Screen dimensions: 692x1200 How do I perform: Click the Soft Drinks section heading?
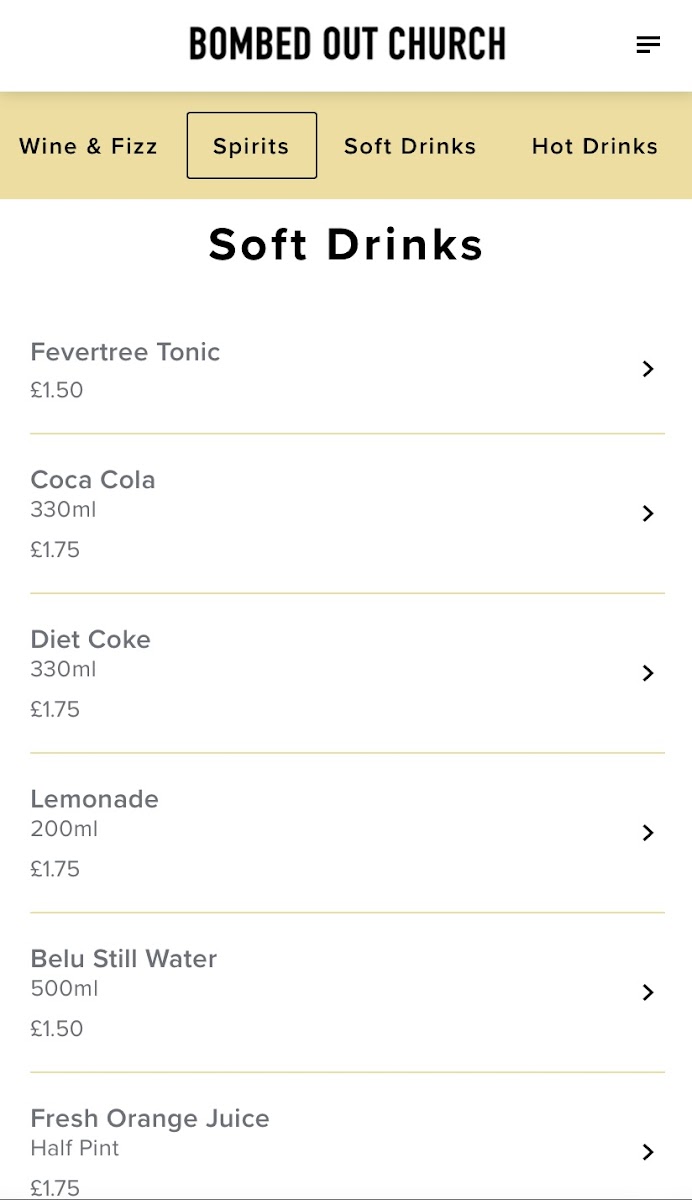point(346,245)
